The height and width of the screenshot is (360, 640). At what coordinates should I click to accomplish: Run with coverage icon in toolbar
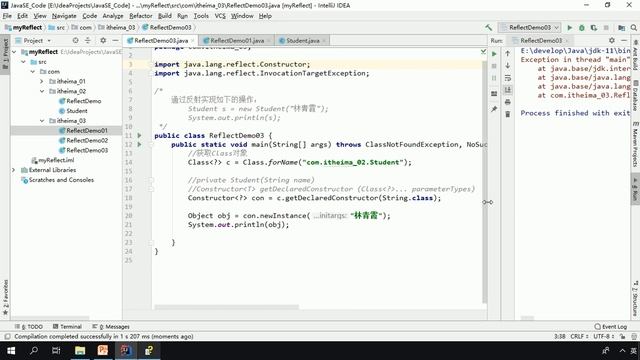(x=593, y=27)
